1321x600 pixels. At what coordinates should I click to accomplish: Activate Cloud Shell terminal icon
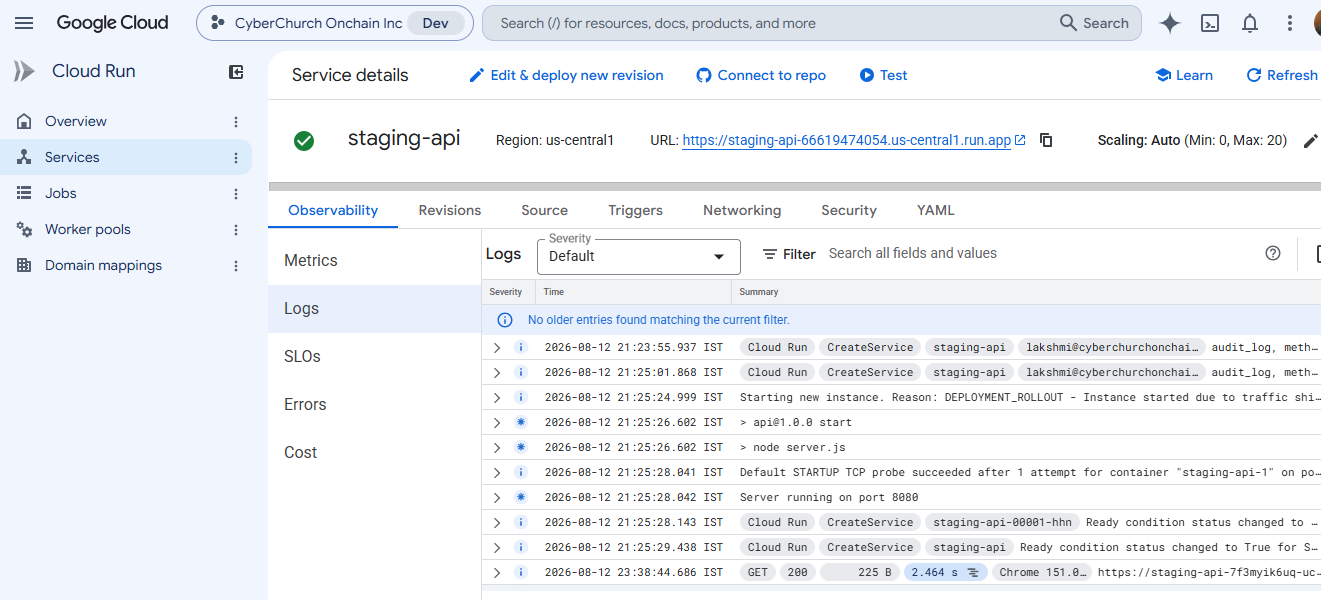coord(1210,23)
